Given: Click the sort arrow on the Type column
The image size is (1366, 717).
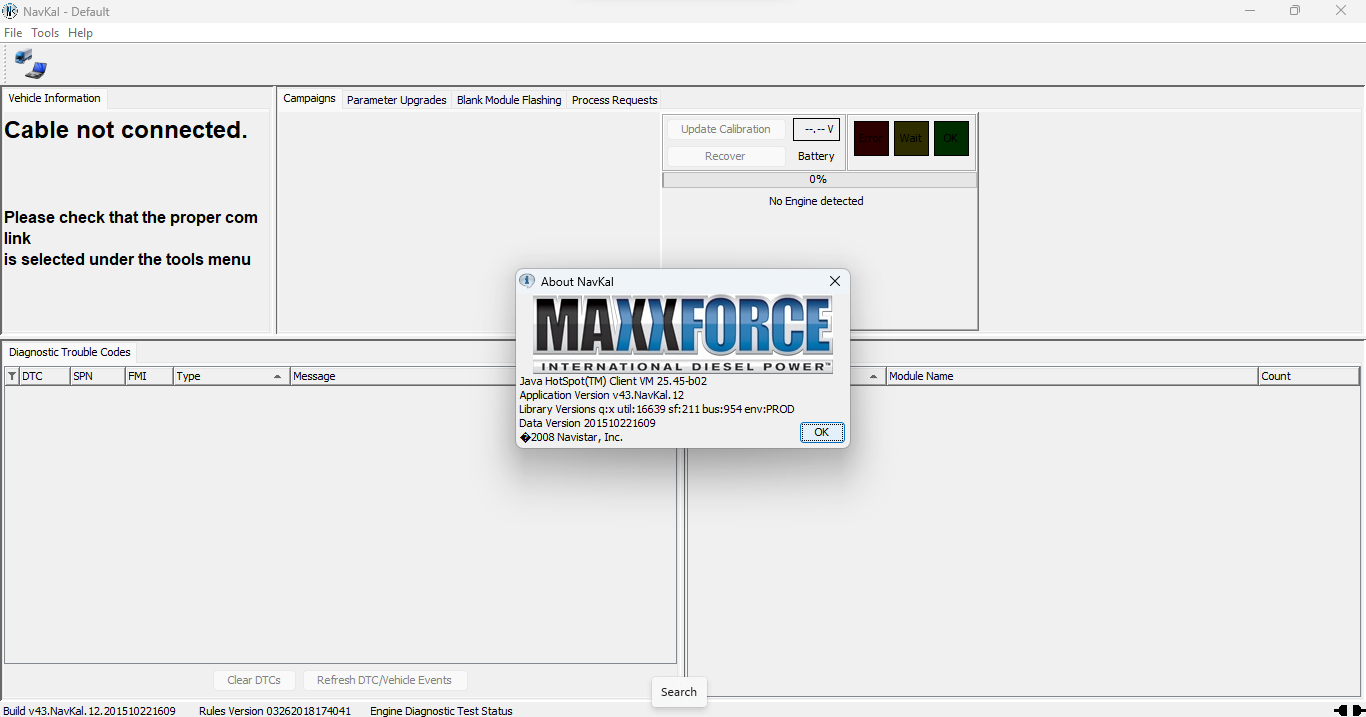Looking at the screenshot, I should pos(277,377).
